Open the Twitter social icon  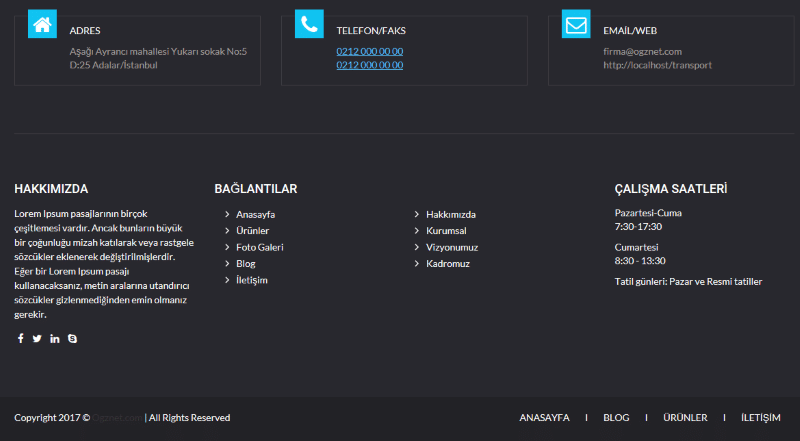tap(37, 338)
